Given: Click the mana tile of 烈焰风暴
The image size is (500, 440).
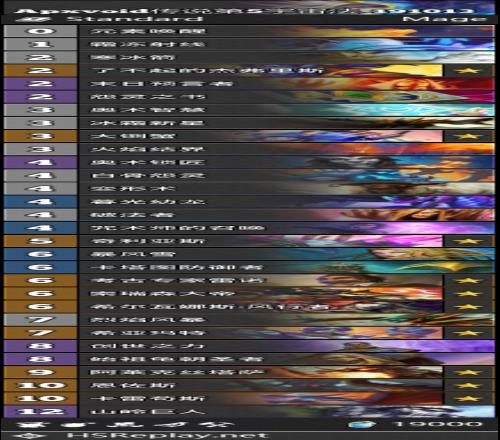Looking at the screenshot, I should [x=40, y=320].
